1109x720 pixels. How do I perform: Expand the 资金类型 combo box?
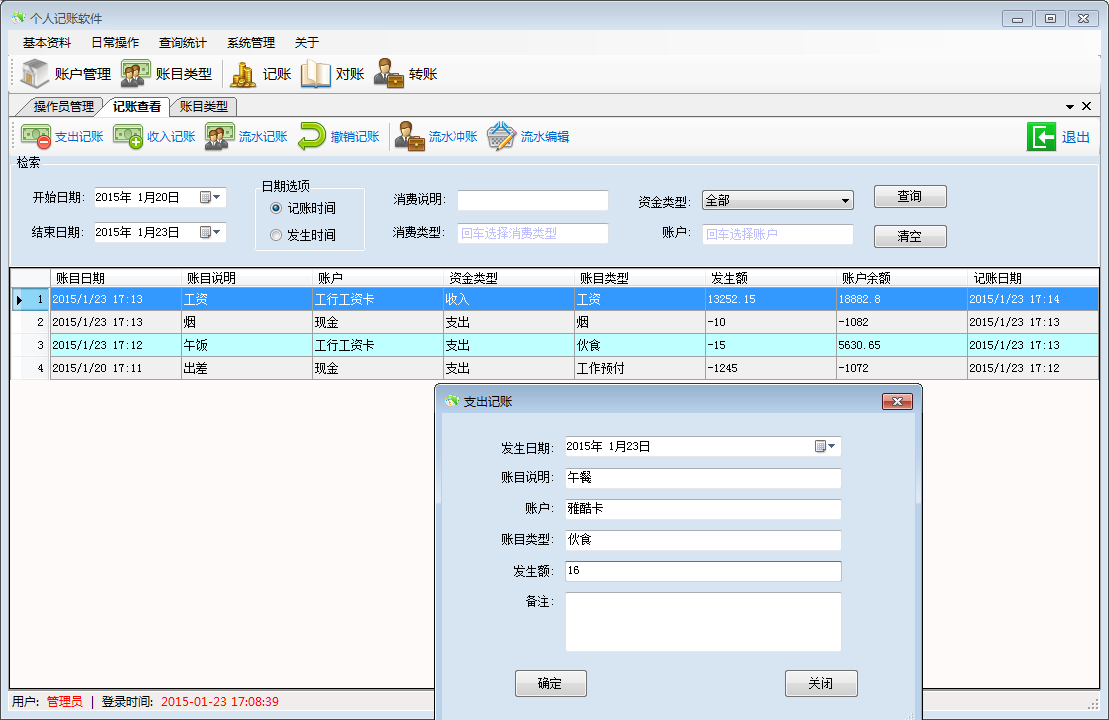(x=845, y=201)
